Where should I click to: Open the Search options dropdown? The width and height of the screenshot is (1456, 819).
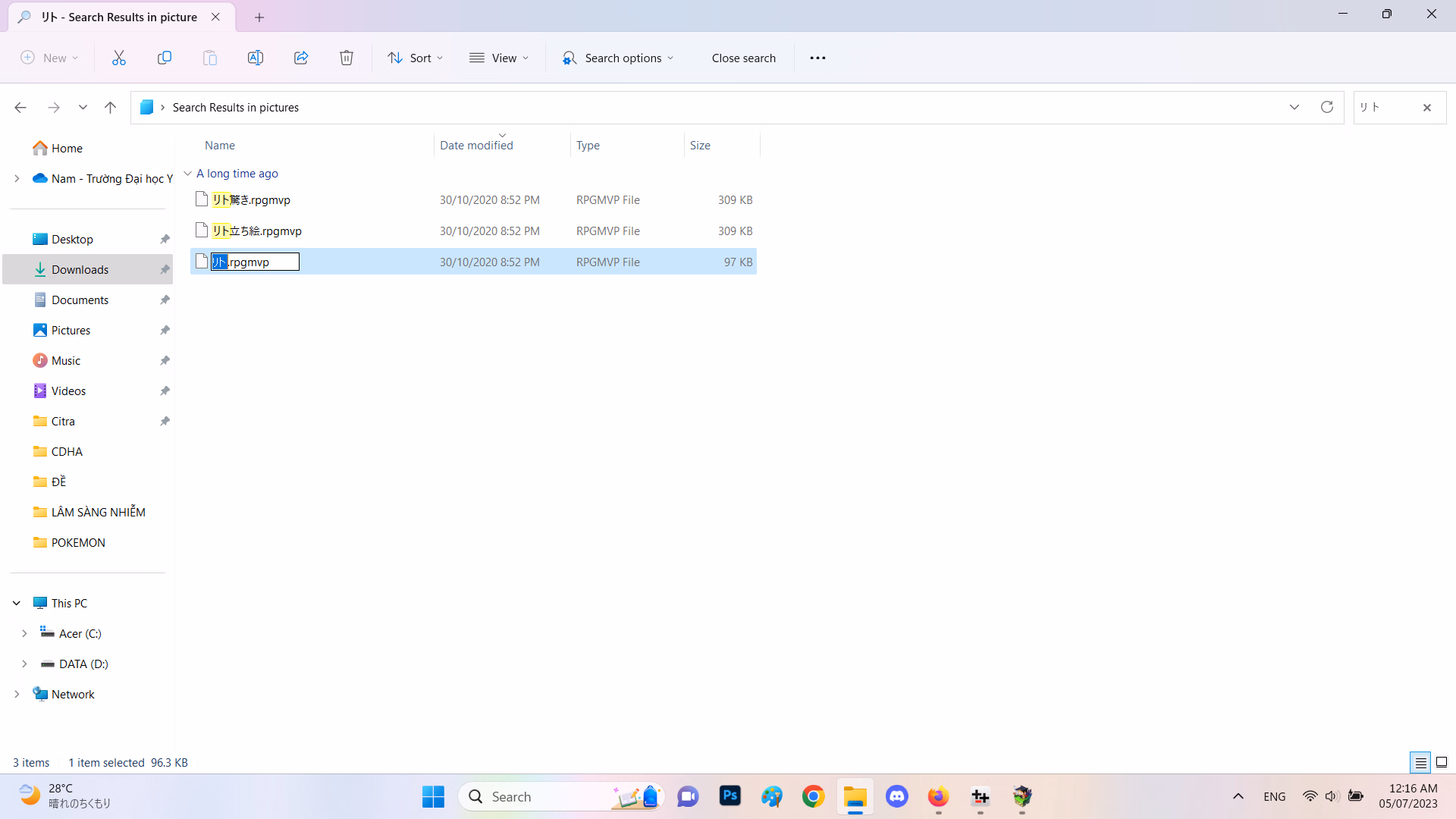618,58
